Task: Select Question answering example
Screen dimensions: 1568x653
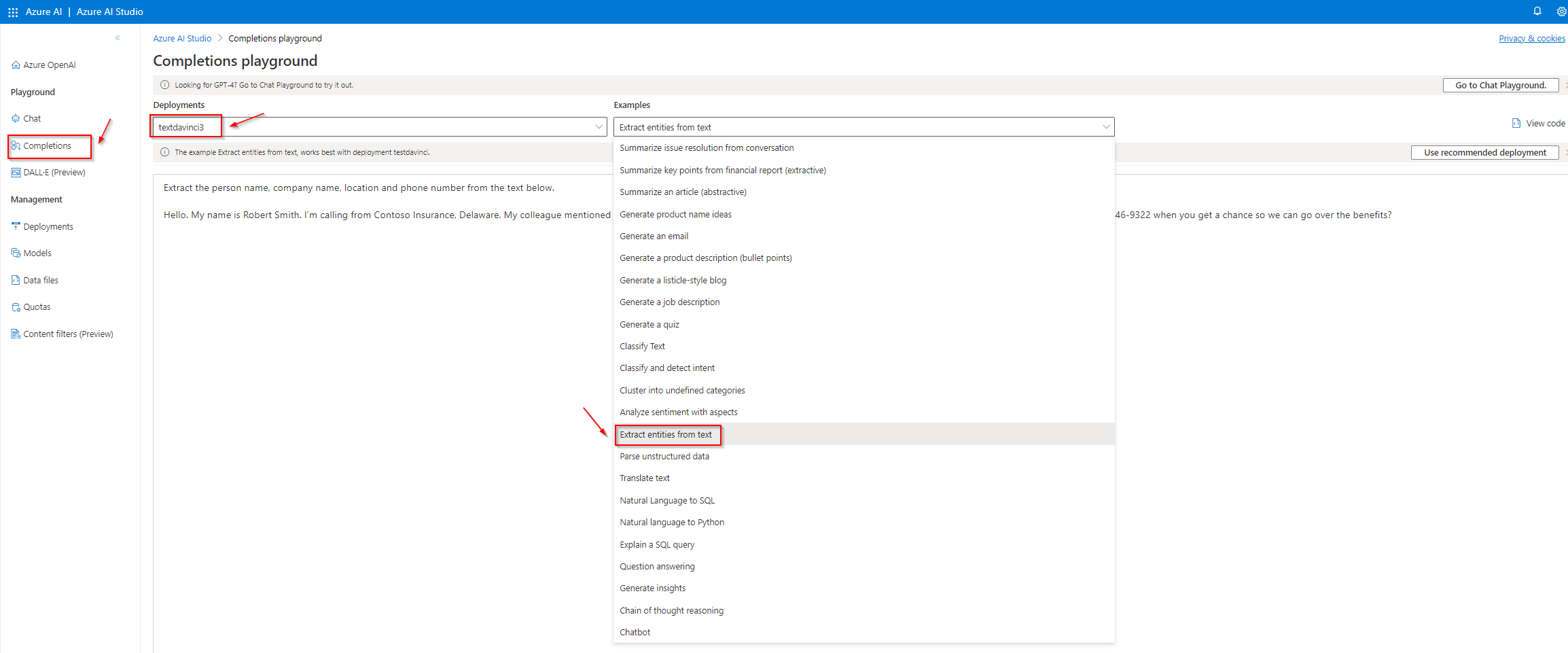Action: (x=863, y=566)
